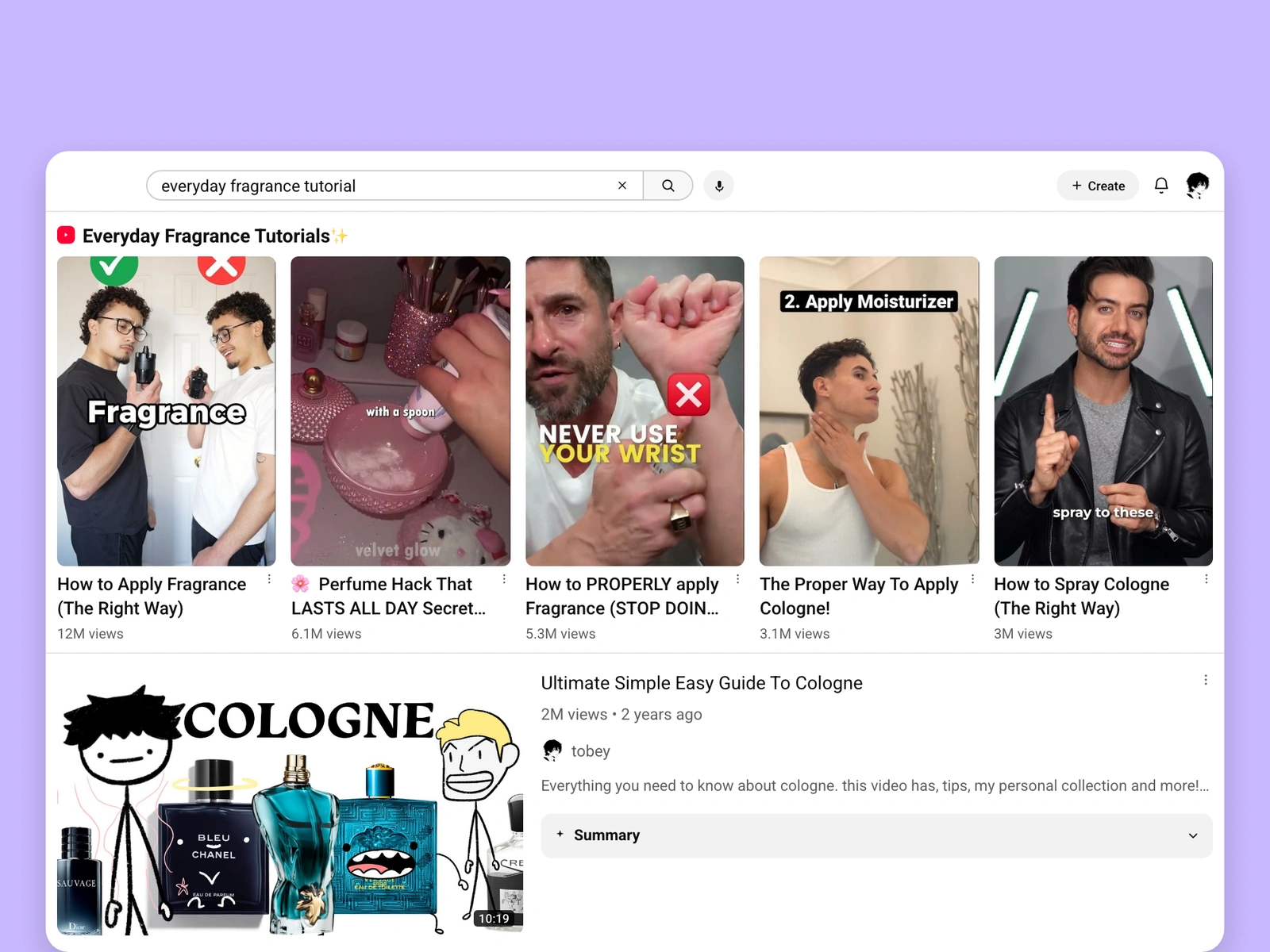Click the 10:19 duration badge

click(494, 919)
